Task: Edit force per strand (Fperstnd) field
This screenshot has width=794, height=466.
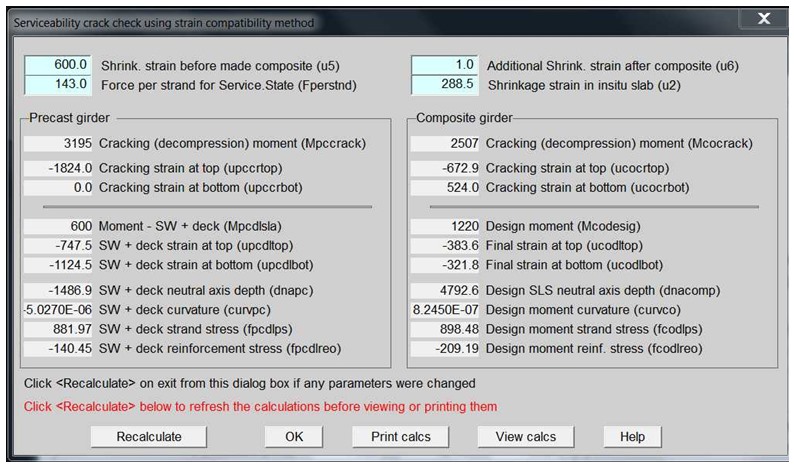Action: [58, 85]
